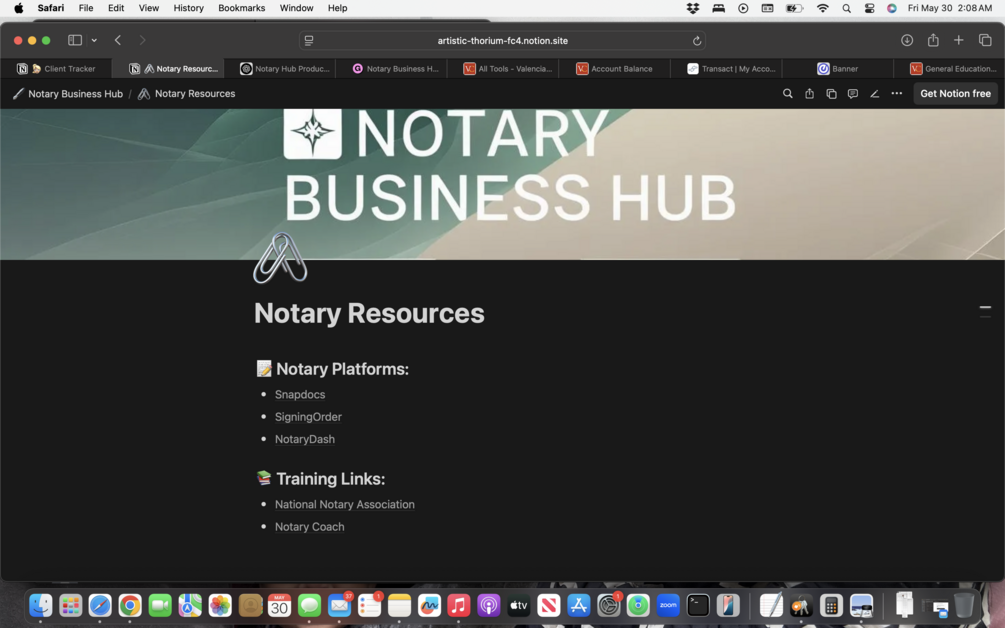Click the Notion share page icon
Viewport: 1005px width, 628px height.
pyautogui.click(x=810, y=94)
